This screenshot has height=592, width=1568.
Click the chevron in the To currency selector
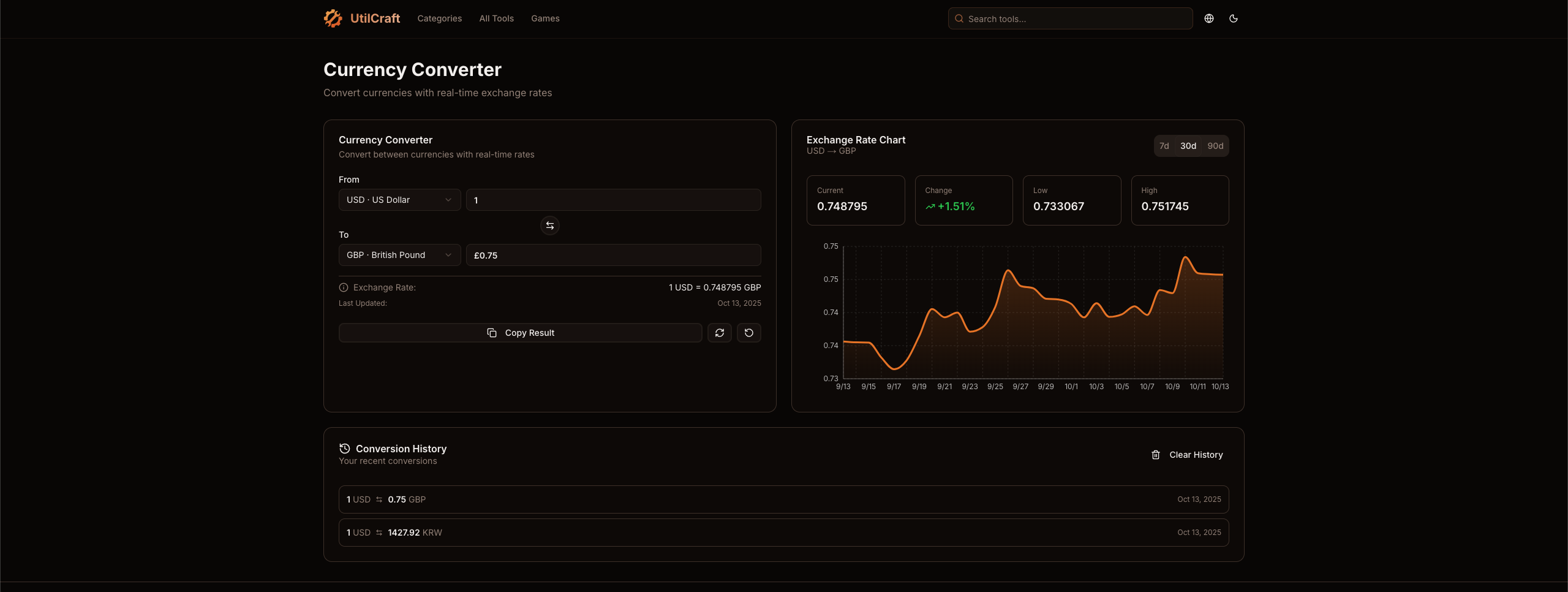(x=448, y=255)
